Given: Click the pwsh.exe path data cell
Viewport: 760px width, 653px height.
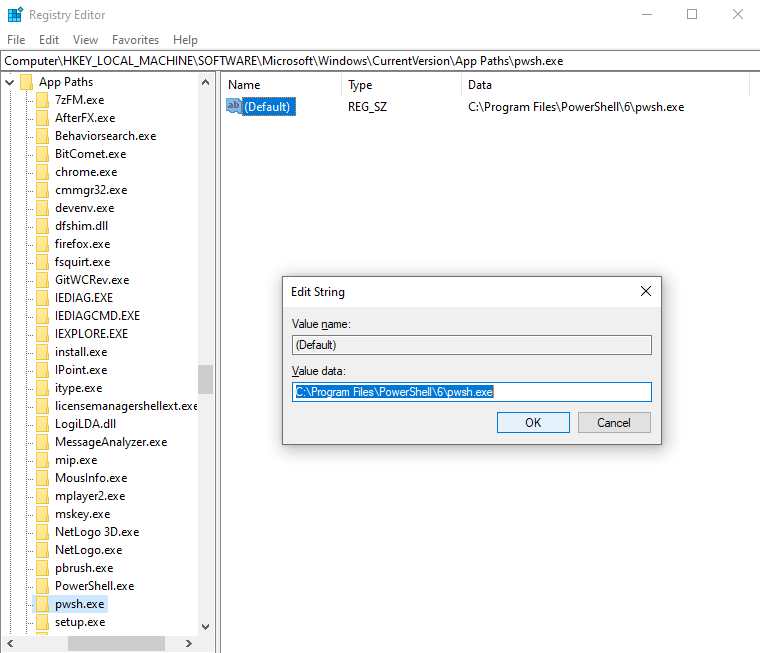Looking at the screenshot, I should pyautogui.click(x=576, y=107).
